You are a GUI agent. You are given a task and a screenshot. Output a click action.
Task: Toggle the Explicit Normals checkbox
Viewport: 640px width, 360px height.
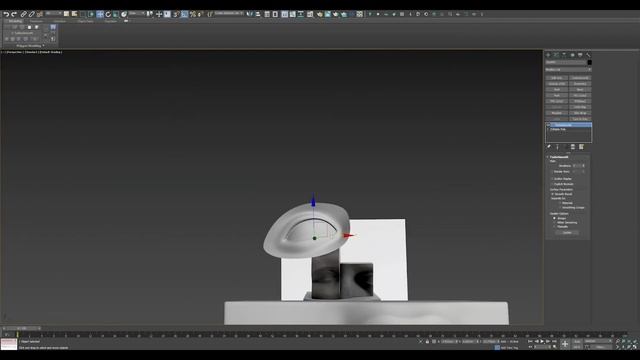(552, 184)
